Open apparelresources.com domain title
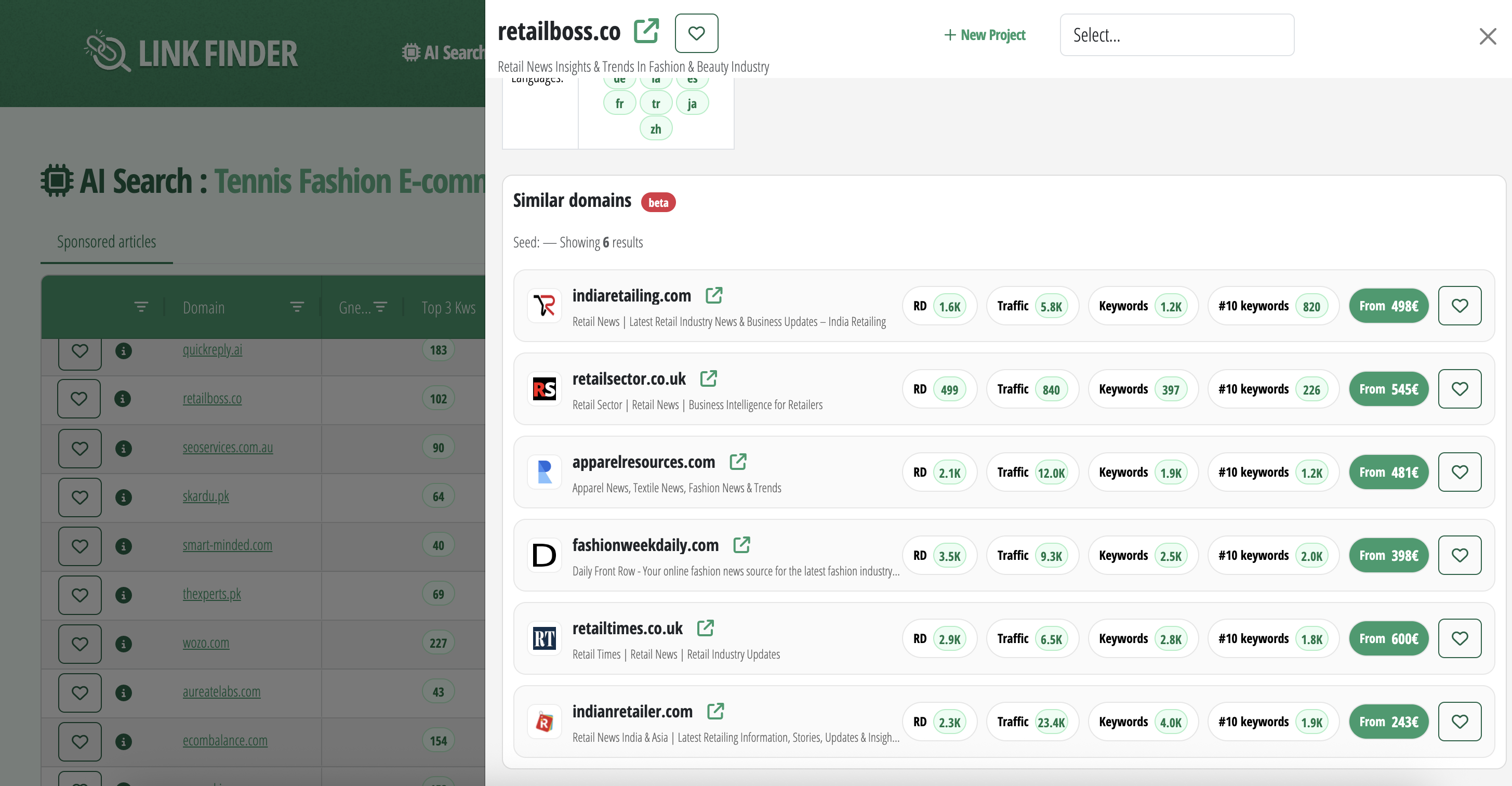1512x786 pixels. (643, 462)
